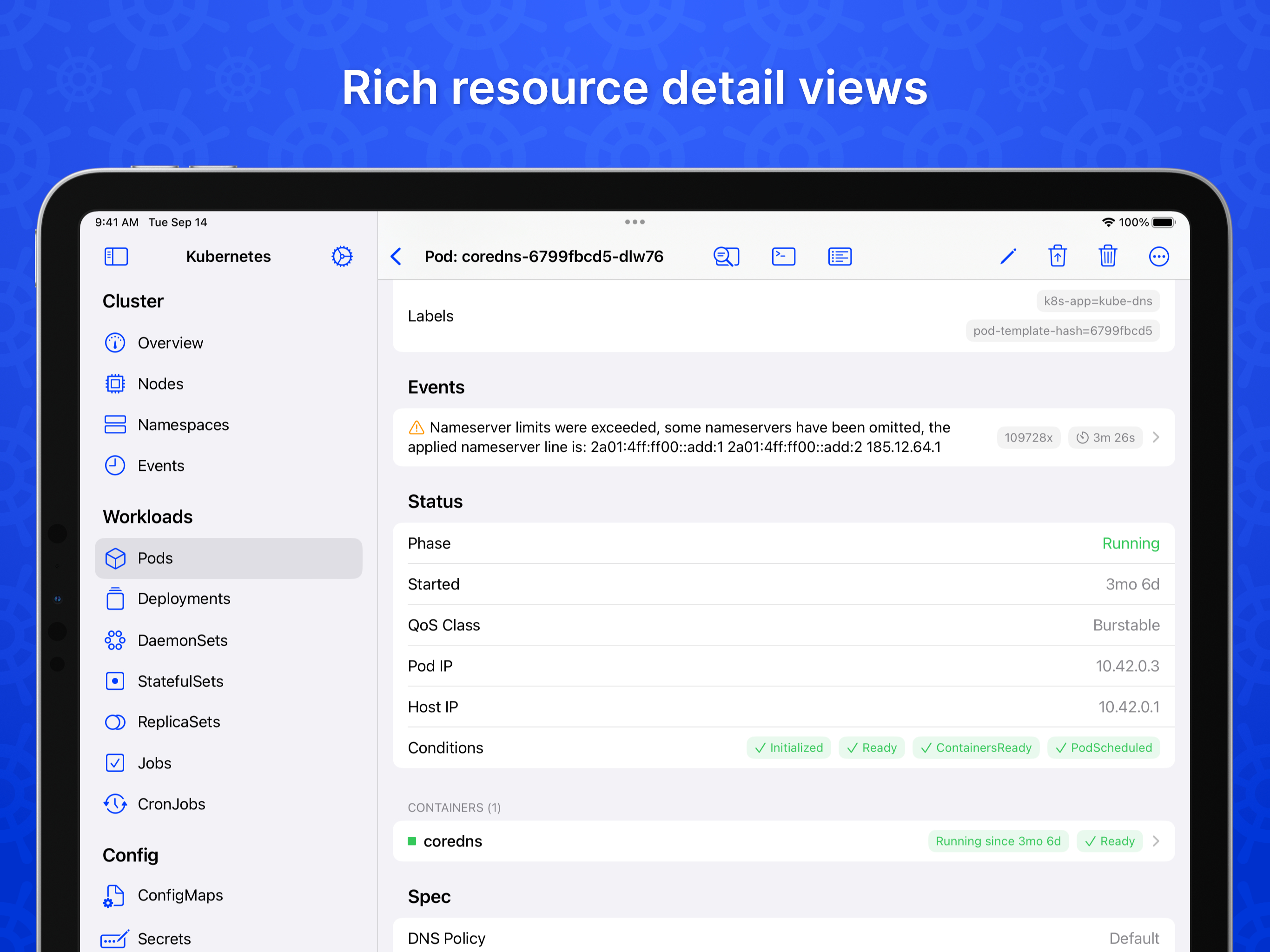Open the Nameserver limits exceeded event

[x=784, y=437]
